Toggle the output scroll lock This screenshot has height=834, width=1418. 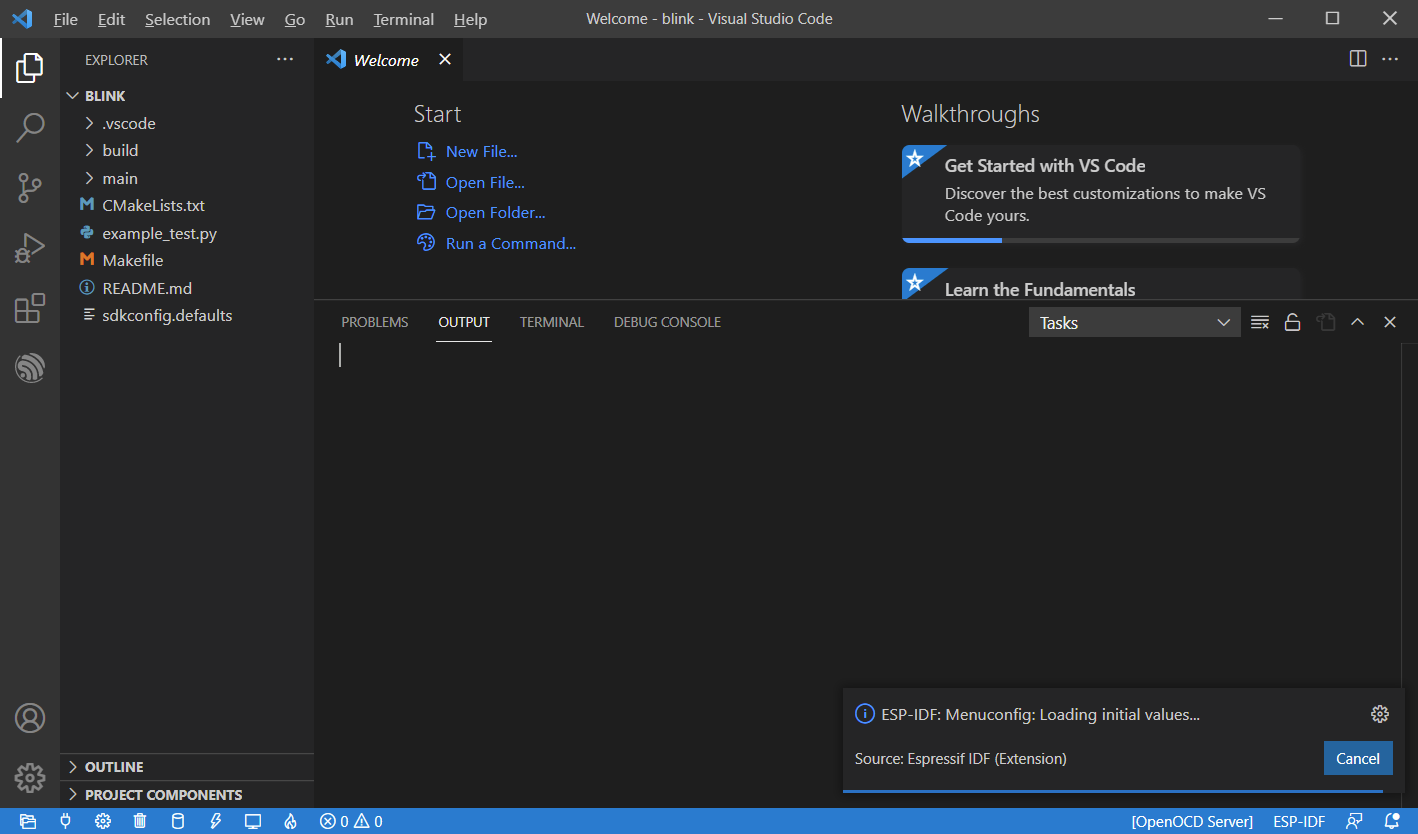tap(1292, 322)
